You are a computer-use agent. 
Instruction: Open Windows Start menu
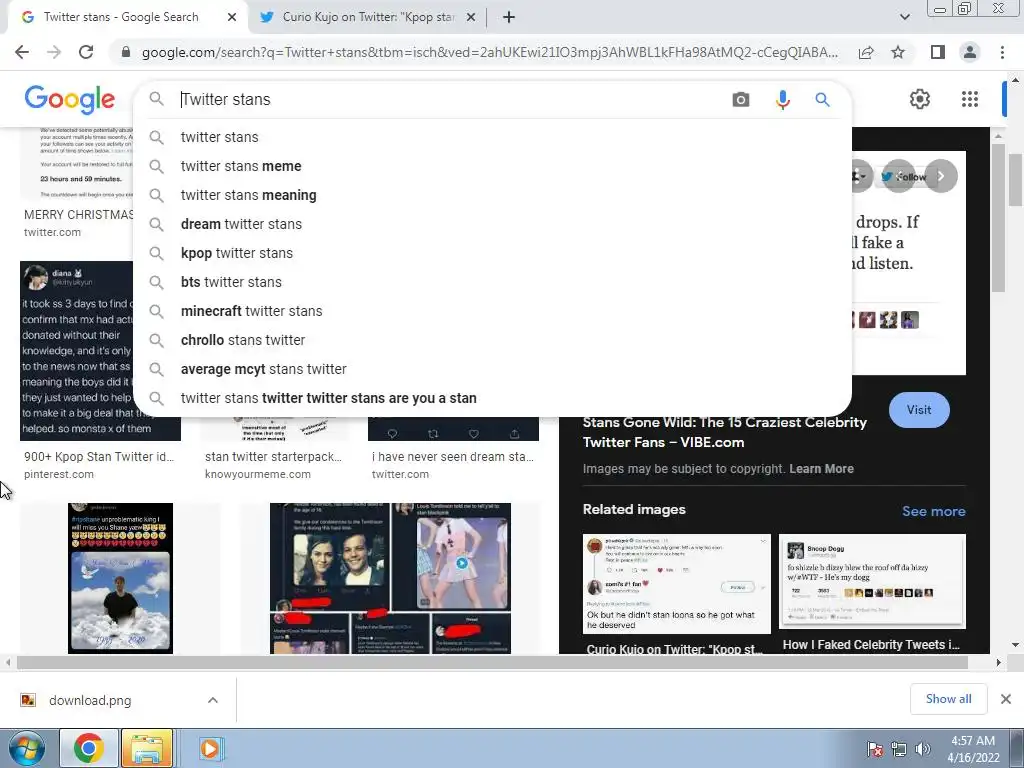pos(27,748)
